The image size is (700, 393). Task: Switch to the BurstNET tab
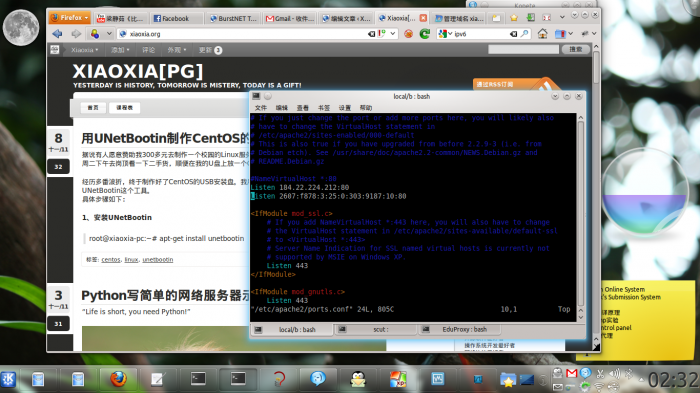[233, 18]
